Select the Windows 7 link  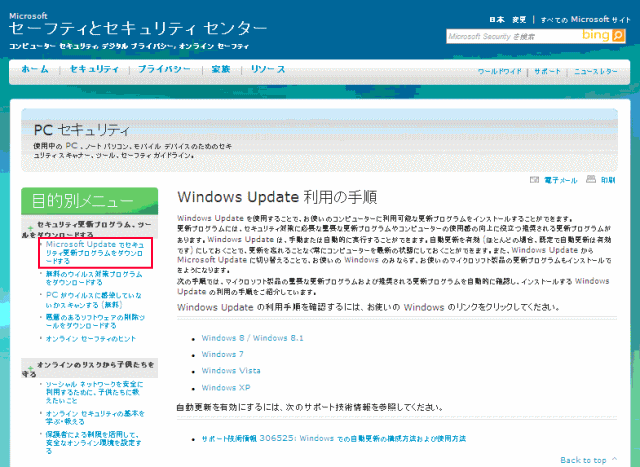point(222,354)
